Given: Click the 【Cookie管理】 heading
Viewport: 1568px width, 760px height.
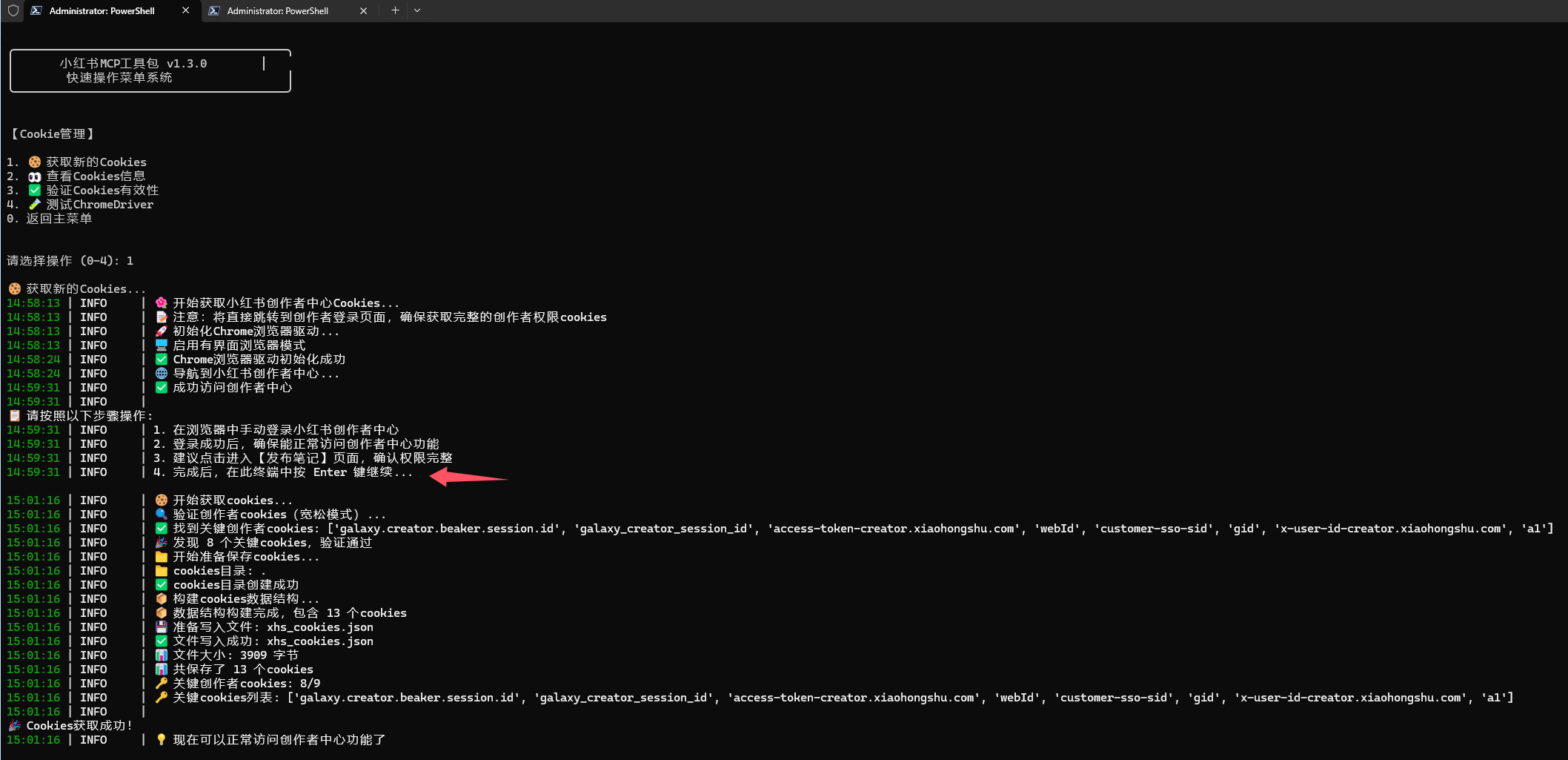Looking at the screenshot, I should pos(52,134).
